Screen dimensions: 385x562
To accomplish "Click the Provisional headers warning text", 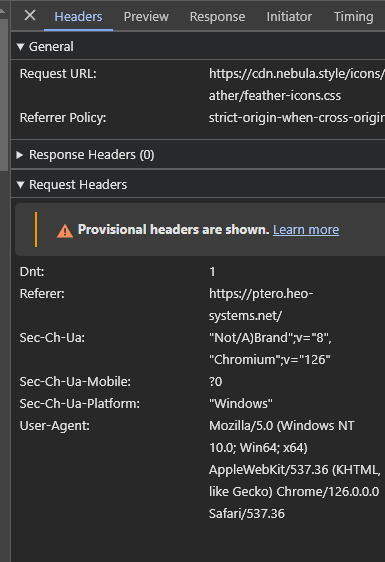I will coord(174,229).
